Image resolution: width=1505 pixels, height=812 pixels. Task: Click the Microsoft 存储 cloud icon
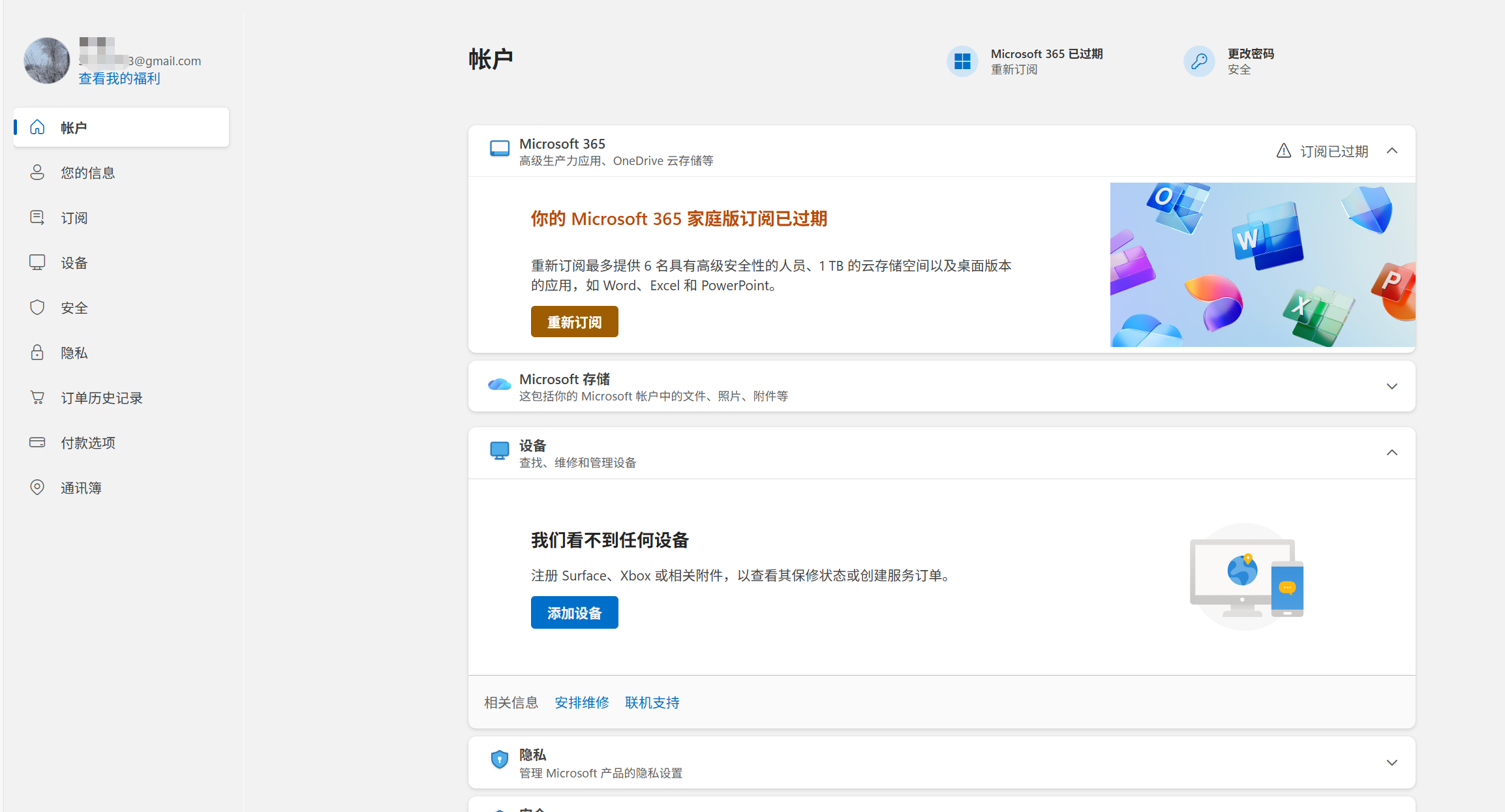click(x=499, y=385)
